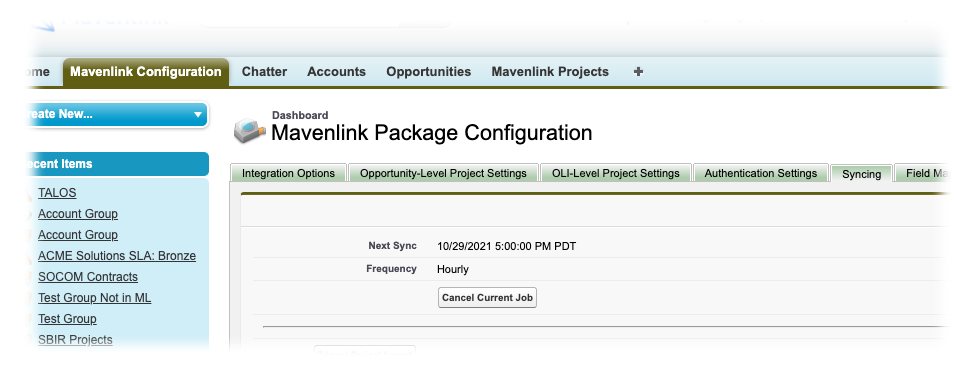This screenshot has height=376, width=977.
Task: Switch to the Chatter tab
Action: coord(264,72)
